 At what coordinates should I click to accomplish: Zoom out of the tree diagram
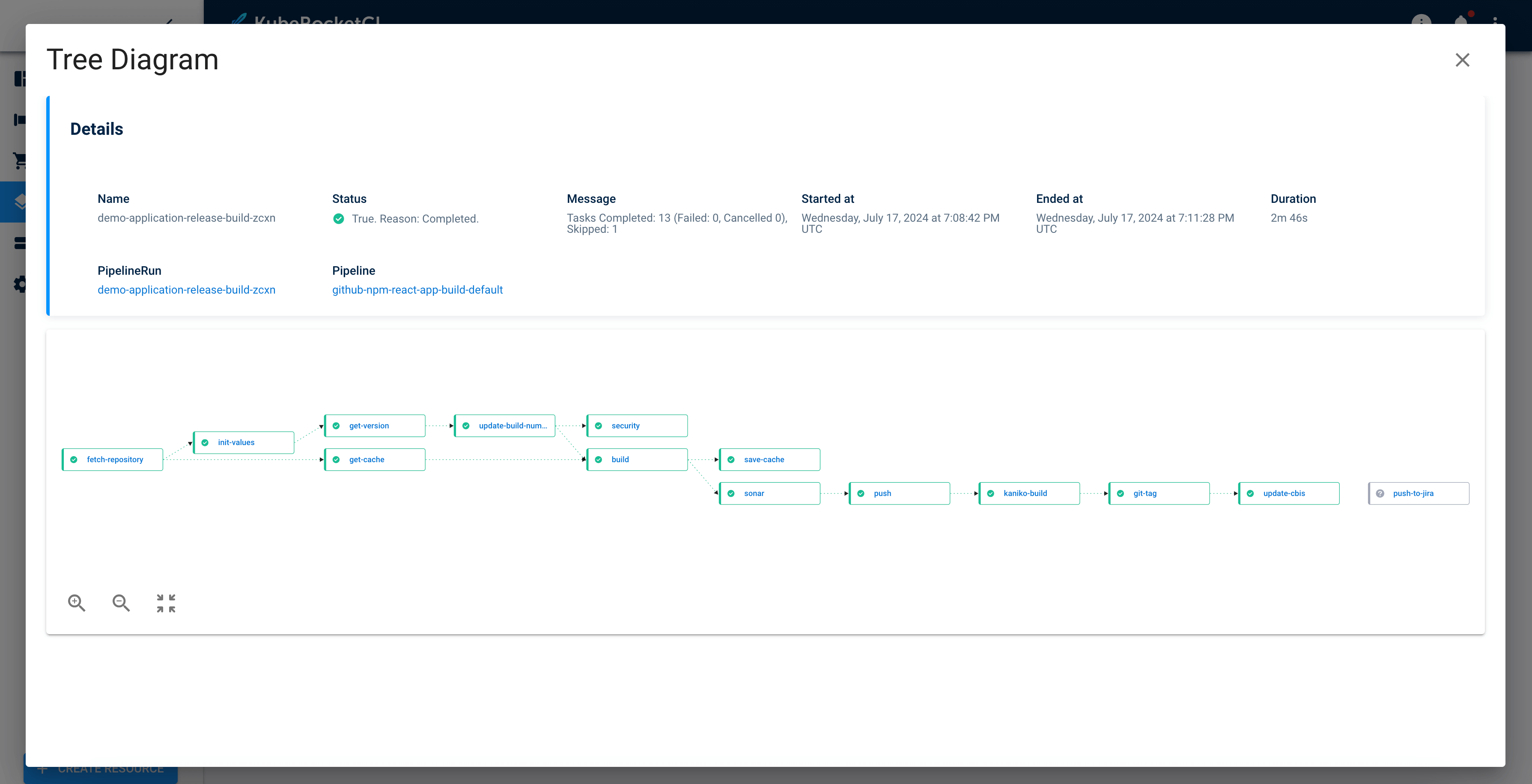tap(121, 603)
